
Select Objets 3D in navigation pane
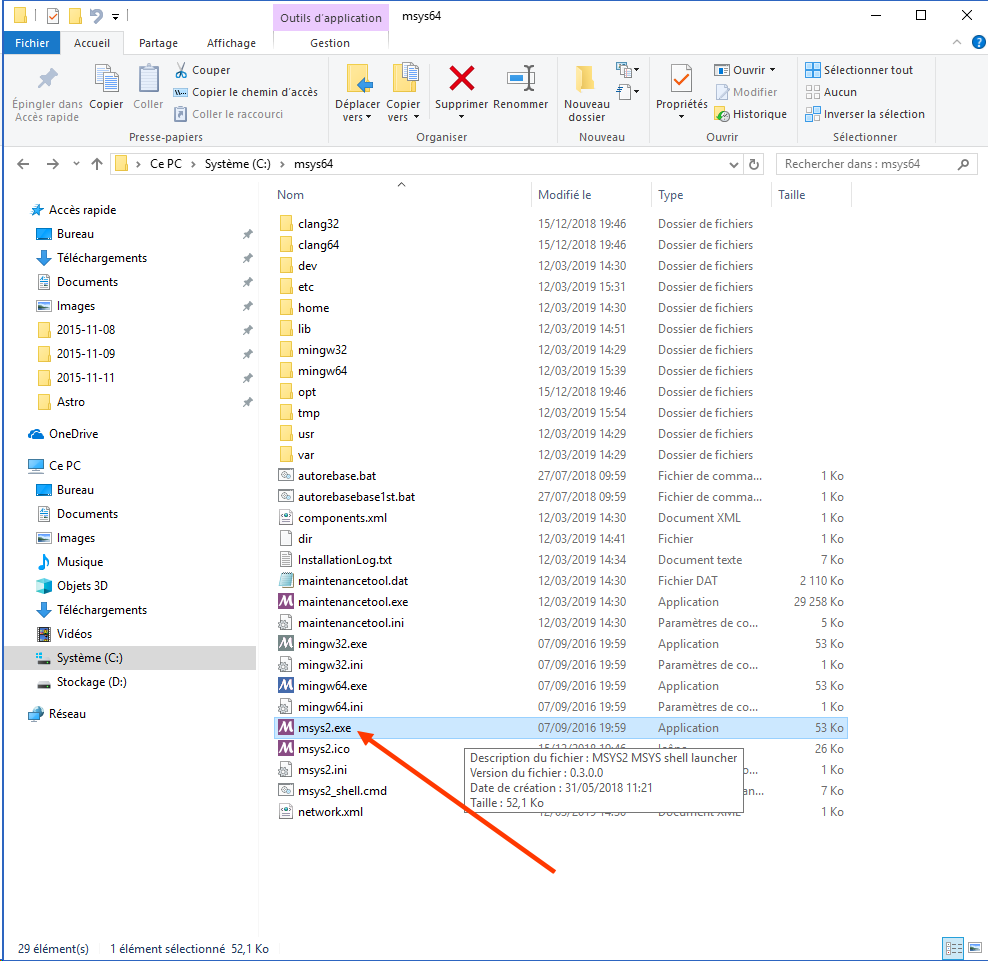(82, 585)
